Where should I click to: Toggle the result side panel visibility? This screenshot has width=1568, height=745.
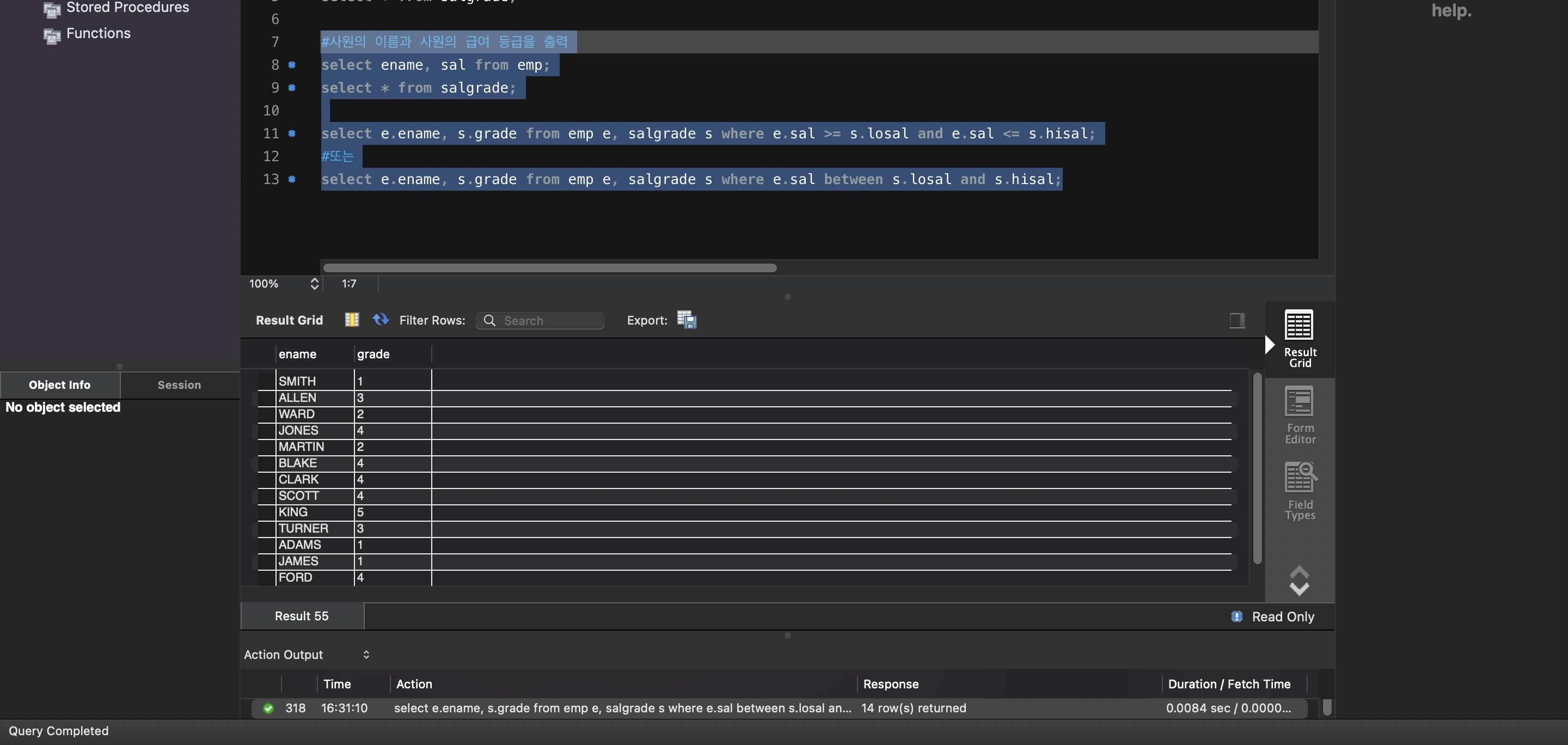pyautogui.click(x=1237, y=320)
